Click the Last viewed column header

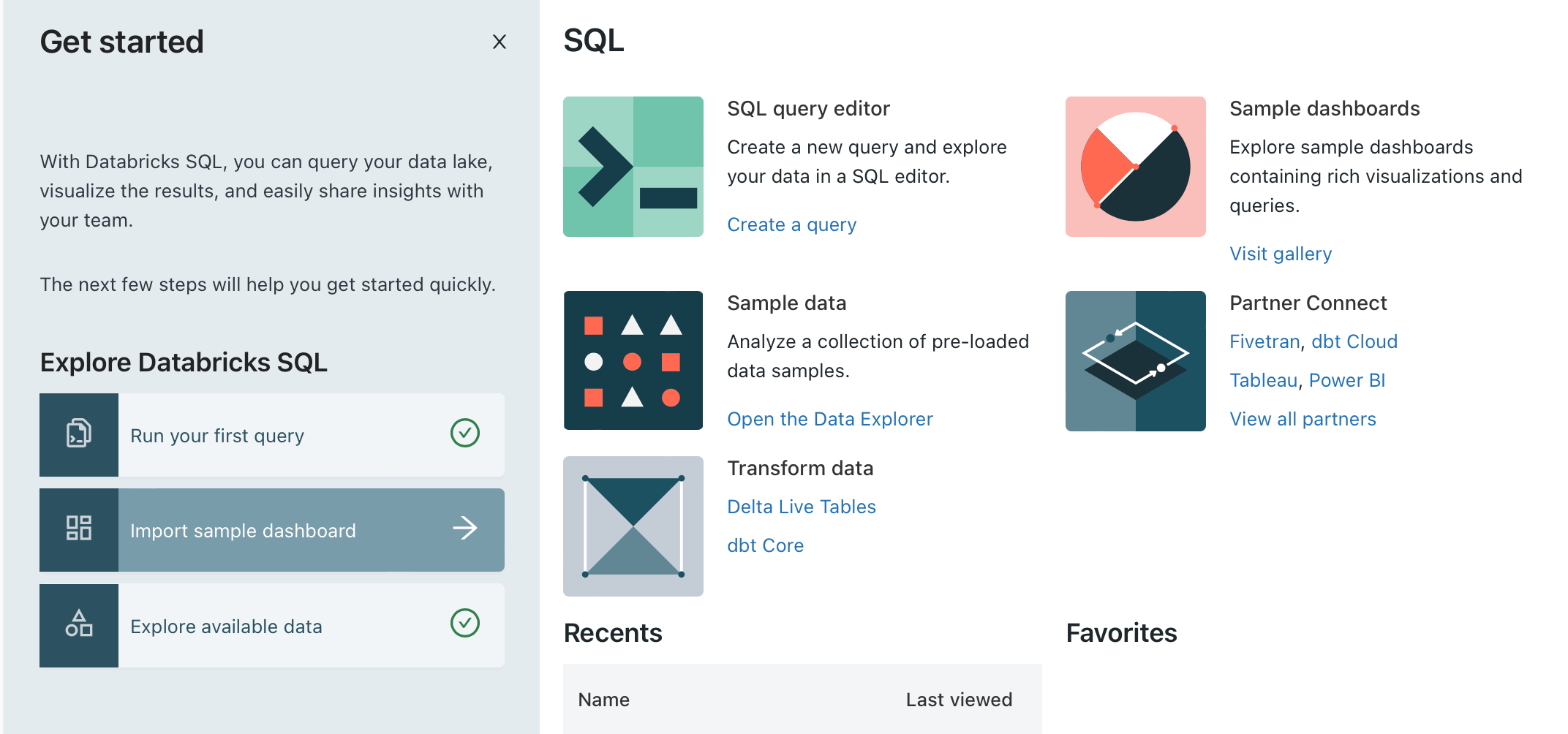click(958, 700)
